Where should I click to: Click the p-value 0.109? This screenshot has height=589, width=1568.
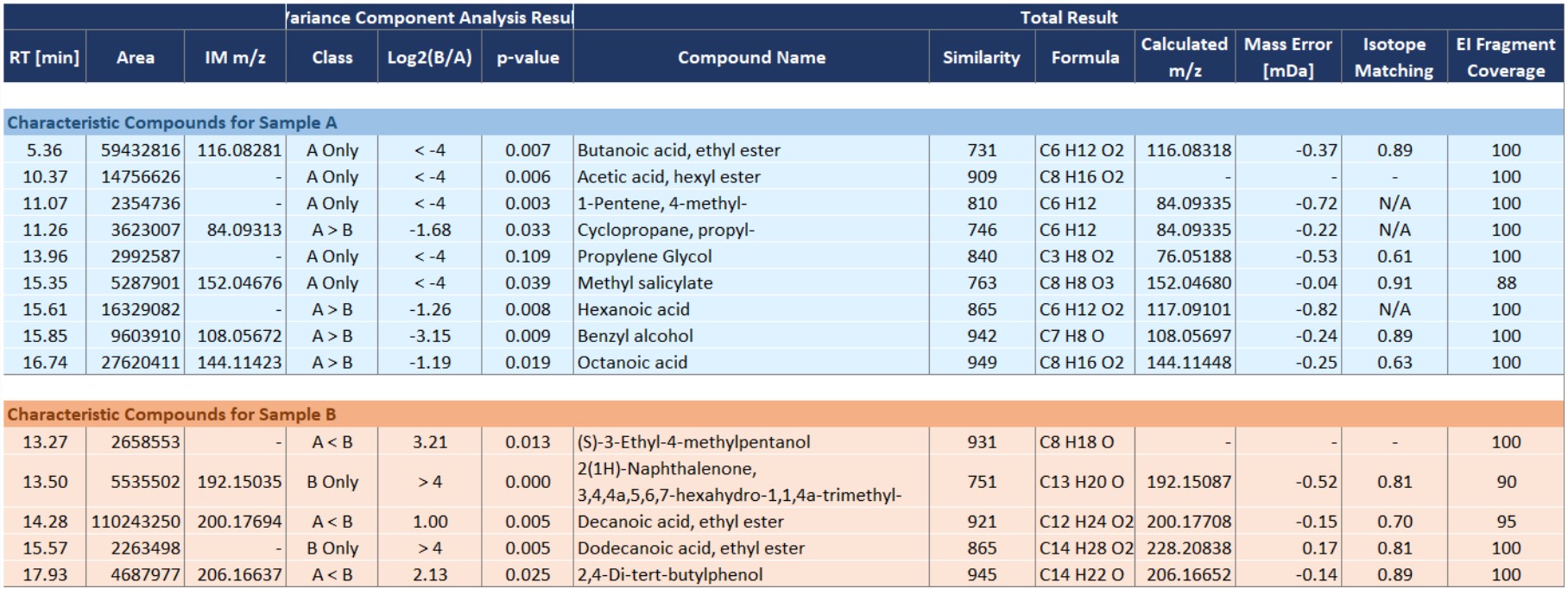coord(528,256)
